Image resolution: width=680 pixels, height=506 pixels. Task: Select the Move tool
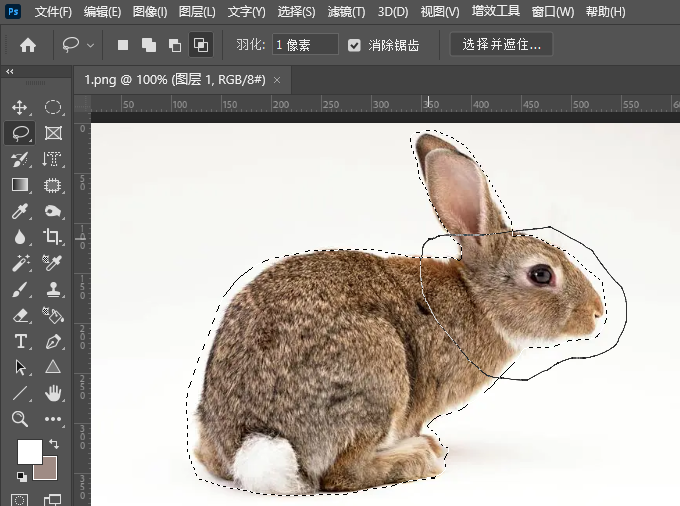(x=20, y=107)
